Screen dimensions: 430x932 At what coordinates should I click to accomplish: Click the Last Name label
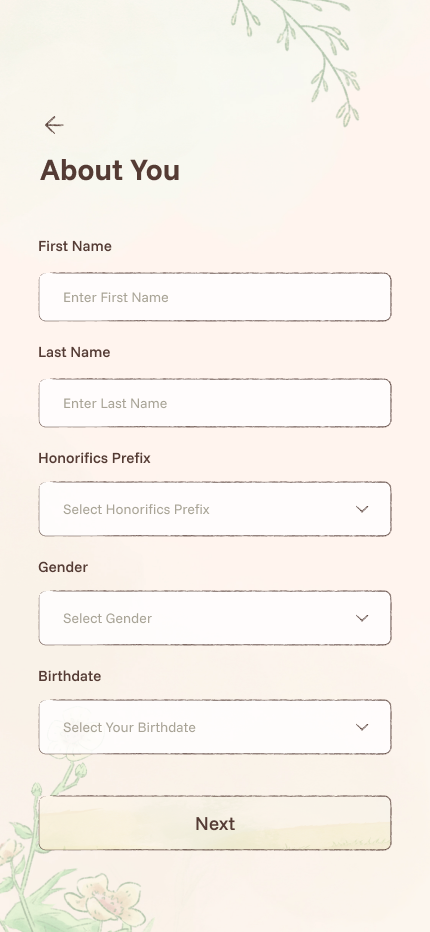click(x=74, y=352)
